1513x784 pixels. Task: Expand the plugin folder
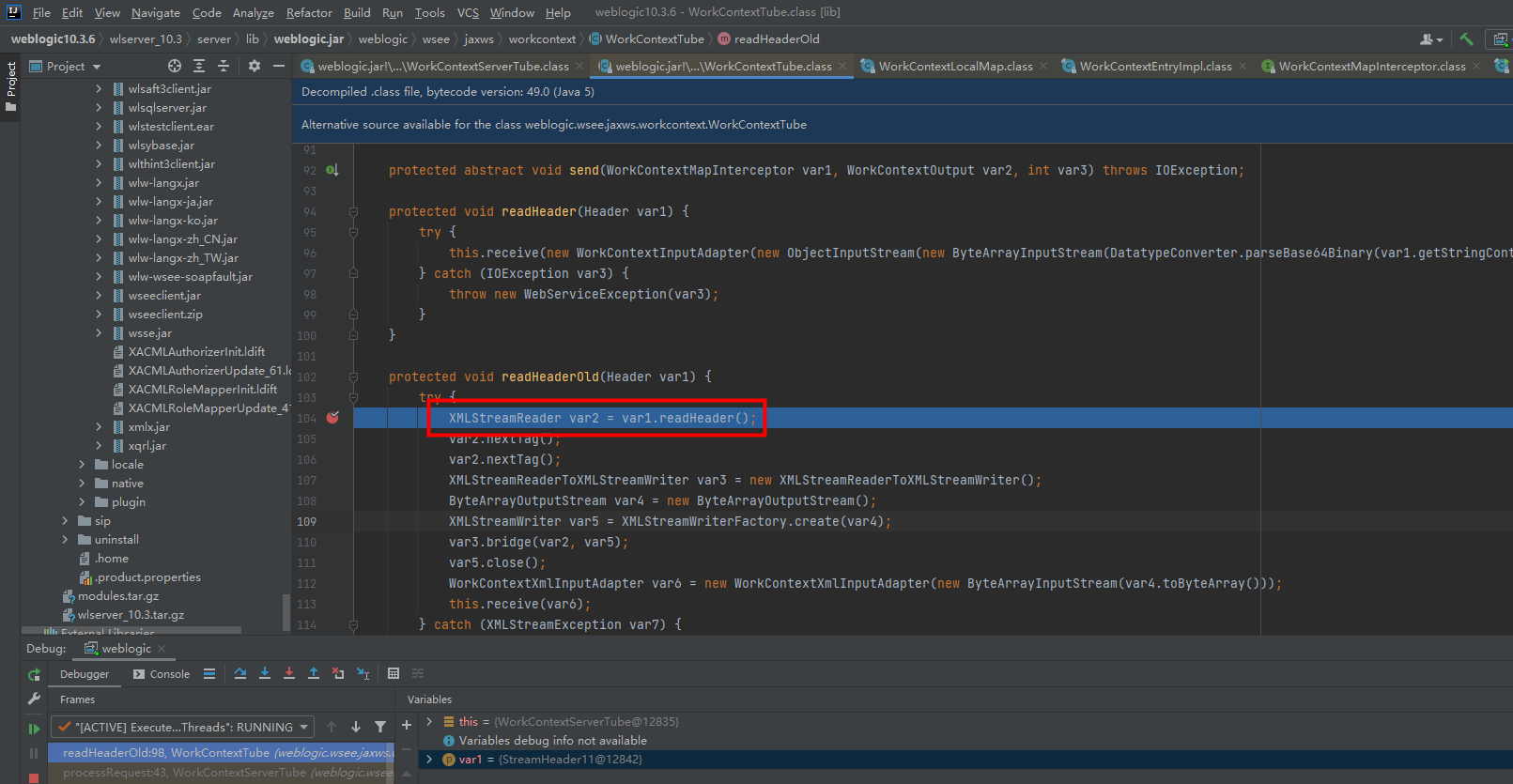point(82,501)
